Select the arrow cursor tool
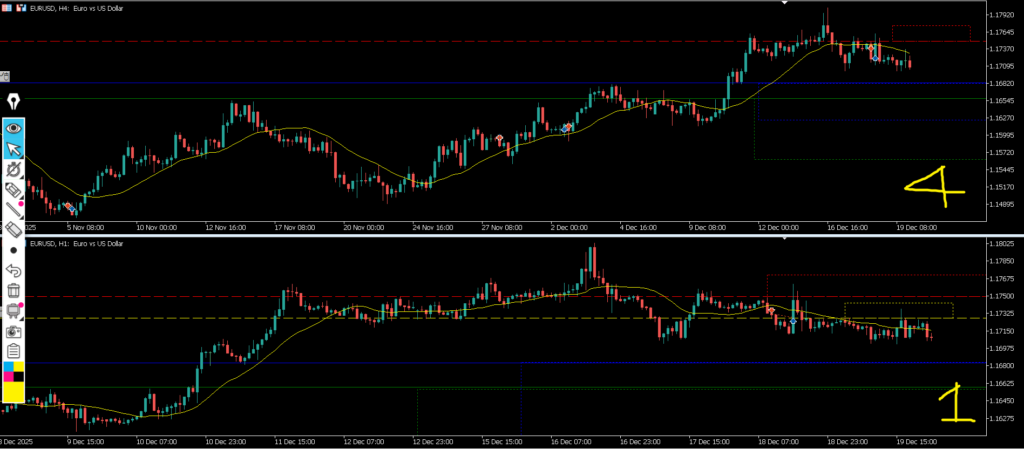The height and width of the screenshot is (449, 1024). [x=14, y=149]
